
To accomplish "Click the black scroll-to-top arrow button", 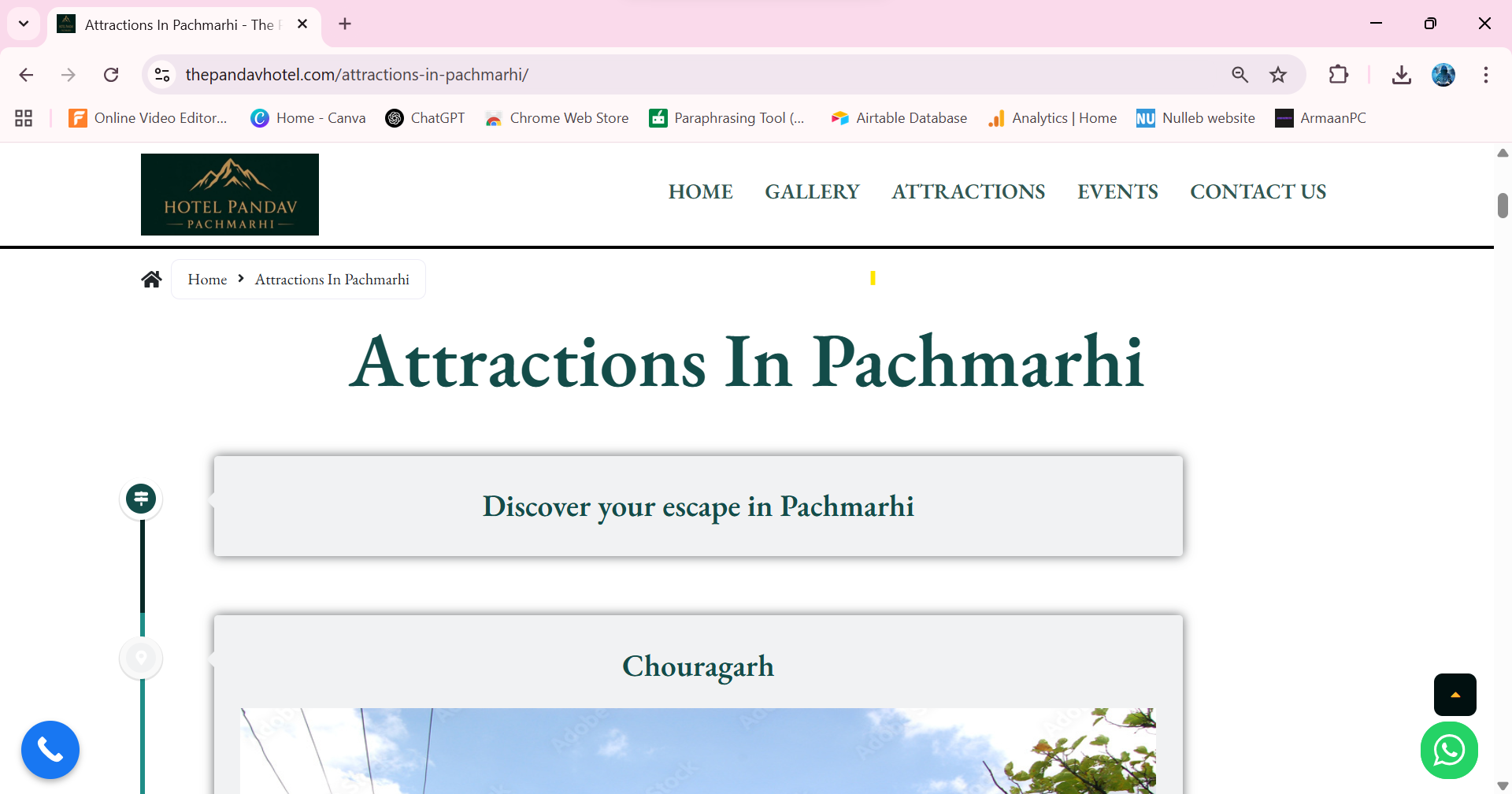I will click(1455, 695).
